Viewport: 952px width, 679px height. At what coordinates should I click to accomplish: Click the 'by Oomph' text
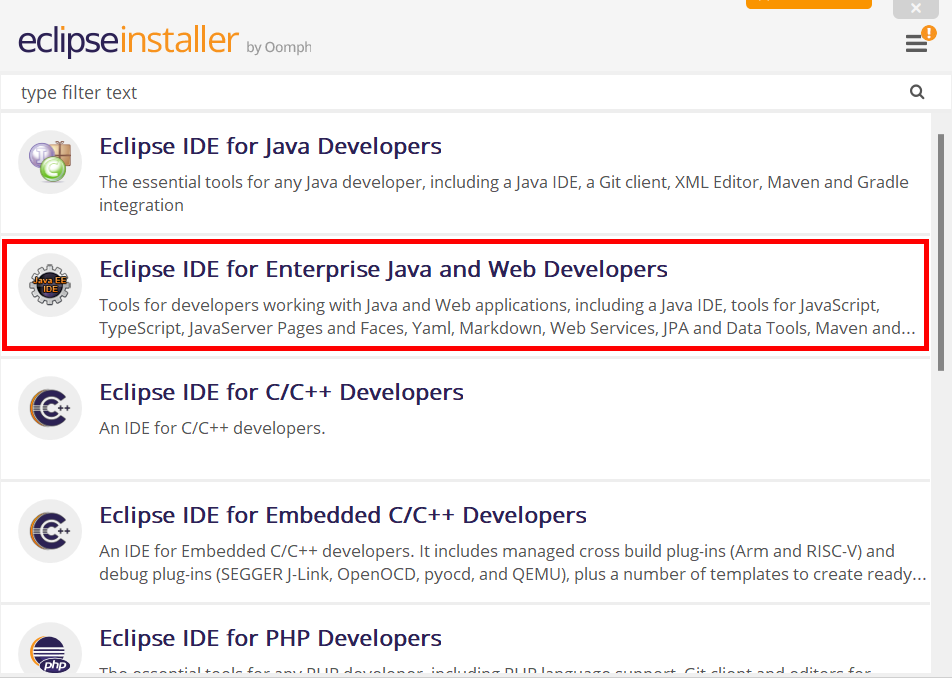pos(279,47)
